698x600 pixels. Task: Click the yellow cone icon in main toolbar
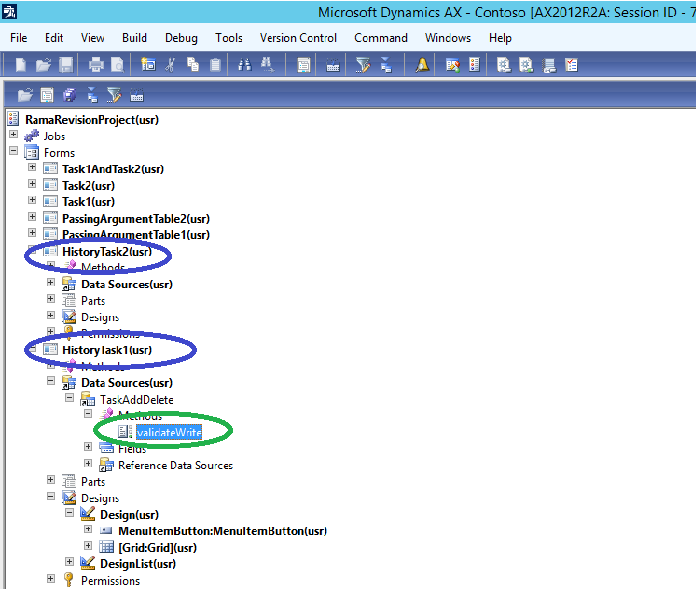click(422, 65)
